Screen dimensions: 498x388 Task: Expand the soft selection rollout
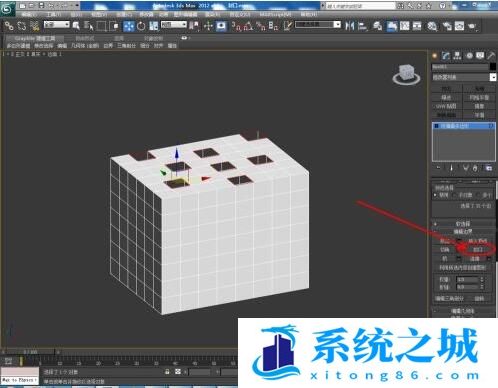[463, 224]
